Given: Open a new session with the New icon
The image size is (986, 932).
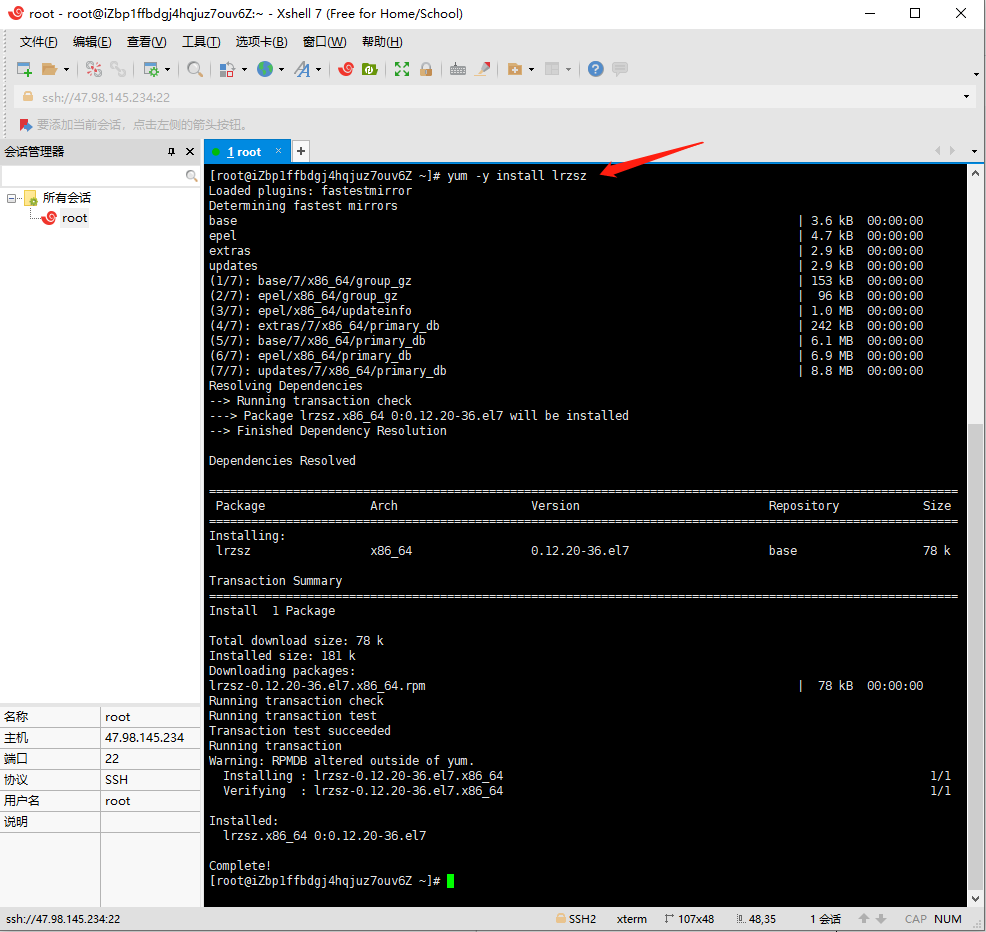Looking at the screenshot, I should (22, 69).
